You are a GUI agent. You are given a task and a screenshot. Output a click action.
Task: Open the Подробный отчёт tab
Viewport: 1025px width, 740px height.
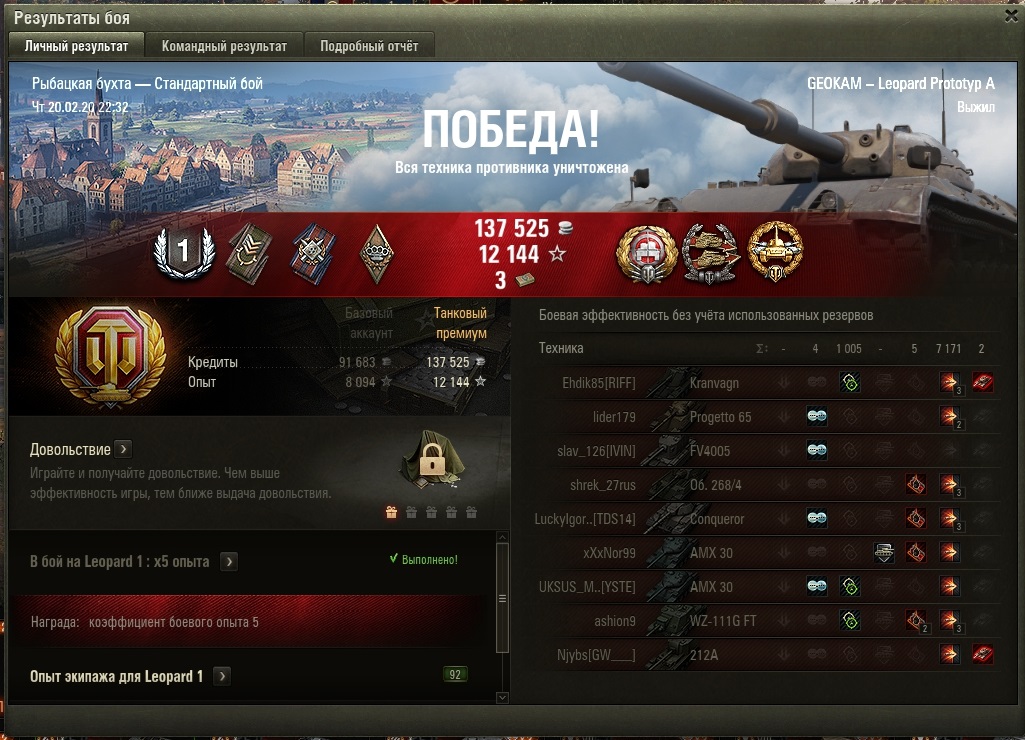[369, 46]
